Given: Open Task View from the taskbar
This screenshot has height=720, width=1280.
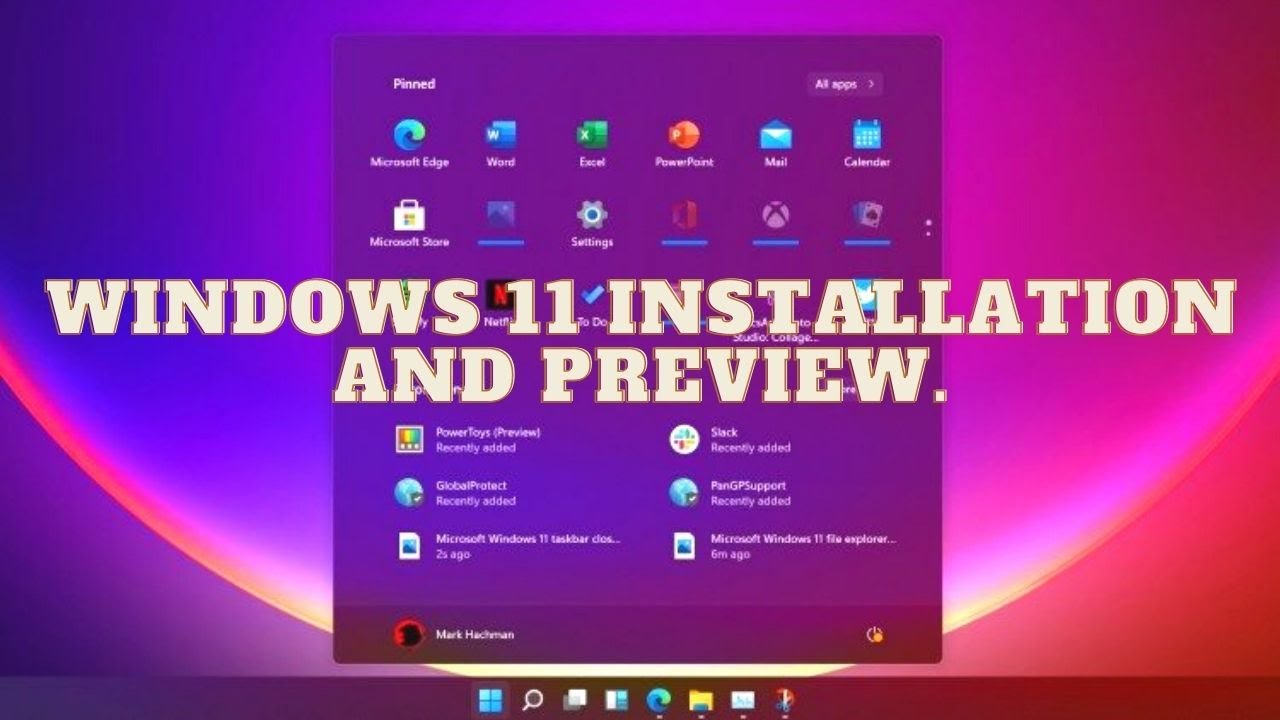Looking at the screenshot, I should pos(574,701).
